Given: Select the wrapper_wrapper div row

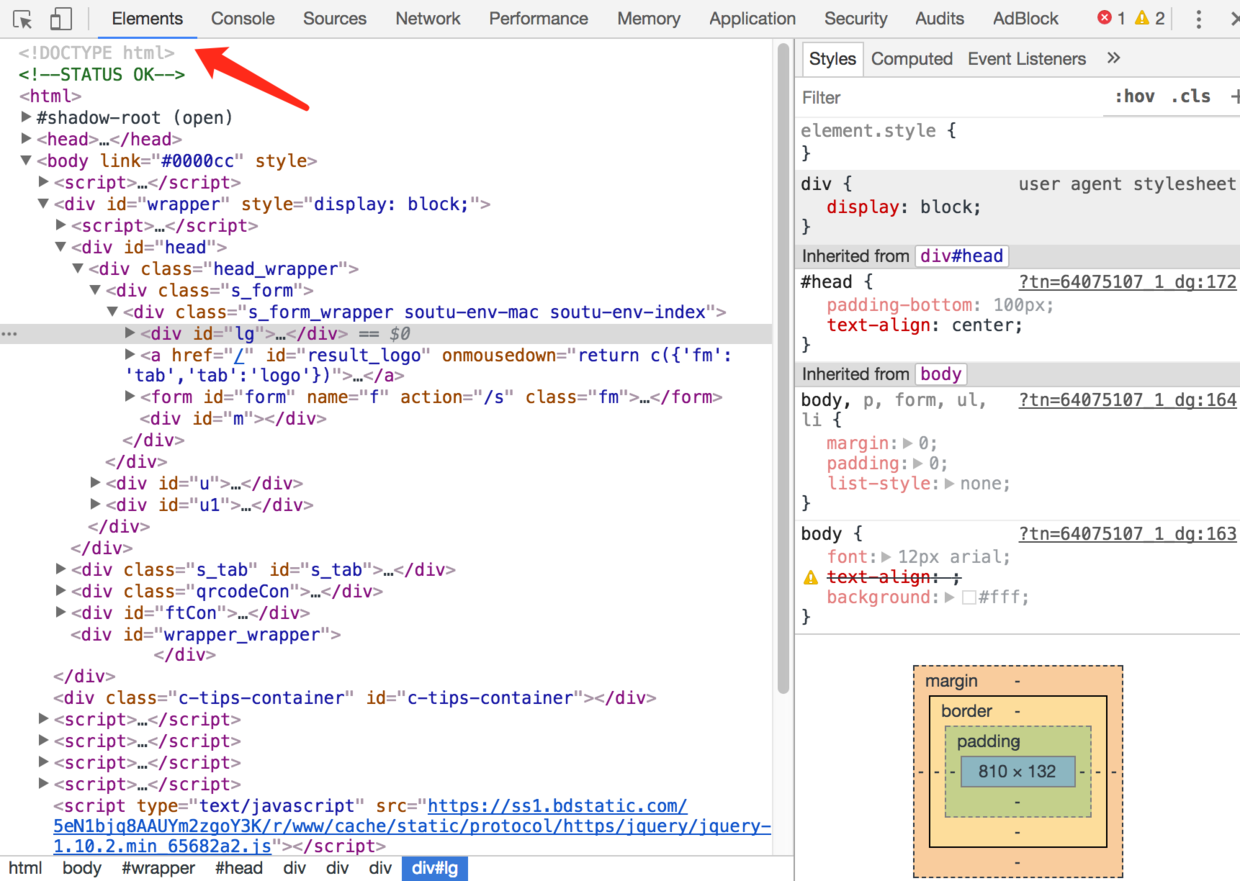Looking at the screenshot, I should point(206,635).
